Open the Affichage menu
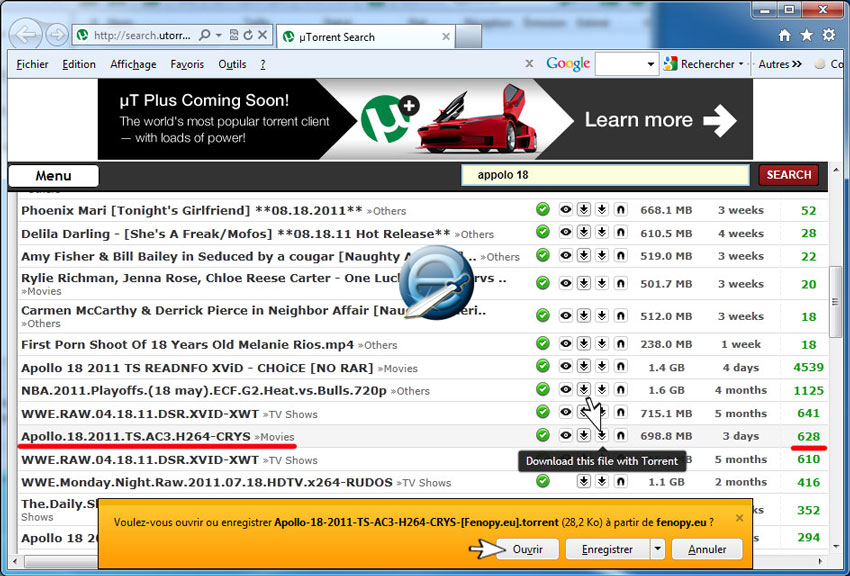The image size is (850, 576). 133,64
